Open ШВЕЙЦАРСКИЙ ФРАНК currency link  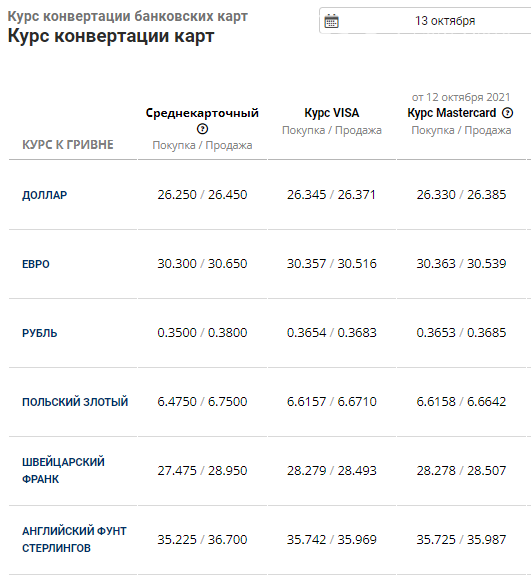[x=63, y=471]
